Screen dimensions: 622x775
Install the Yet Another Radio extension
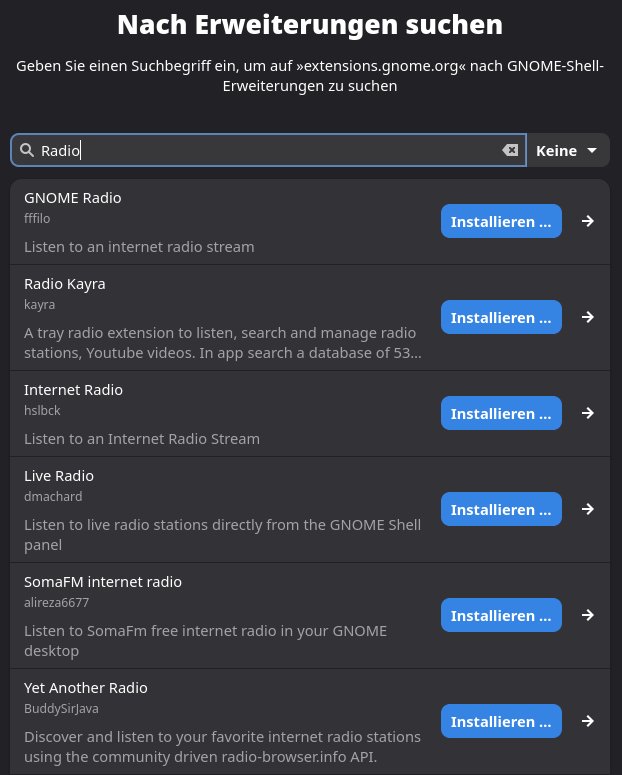501,721
